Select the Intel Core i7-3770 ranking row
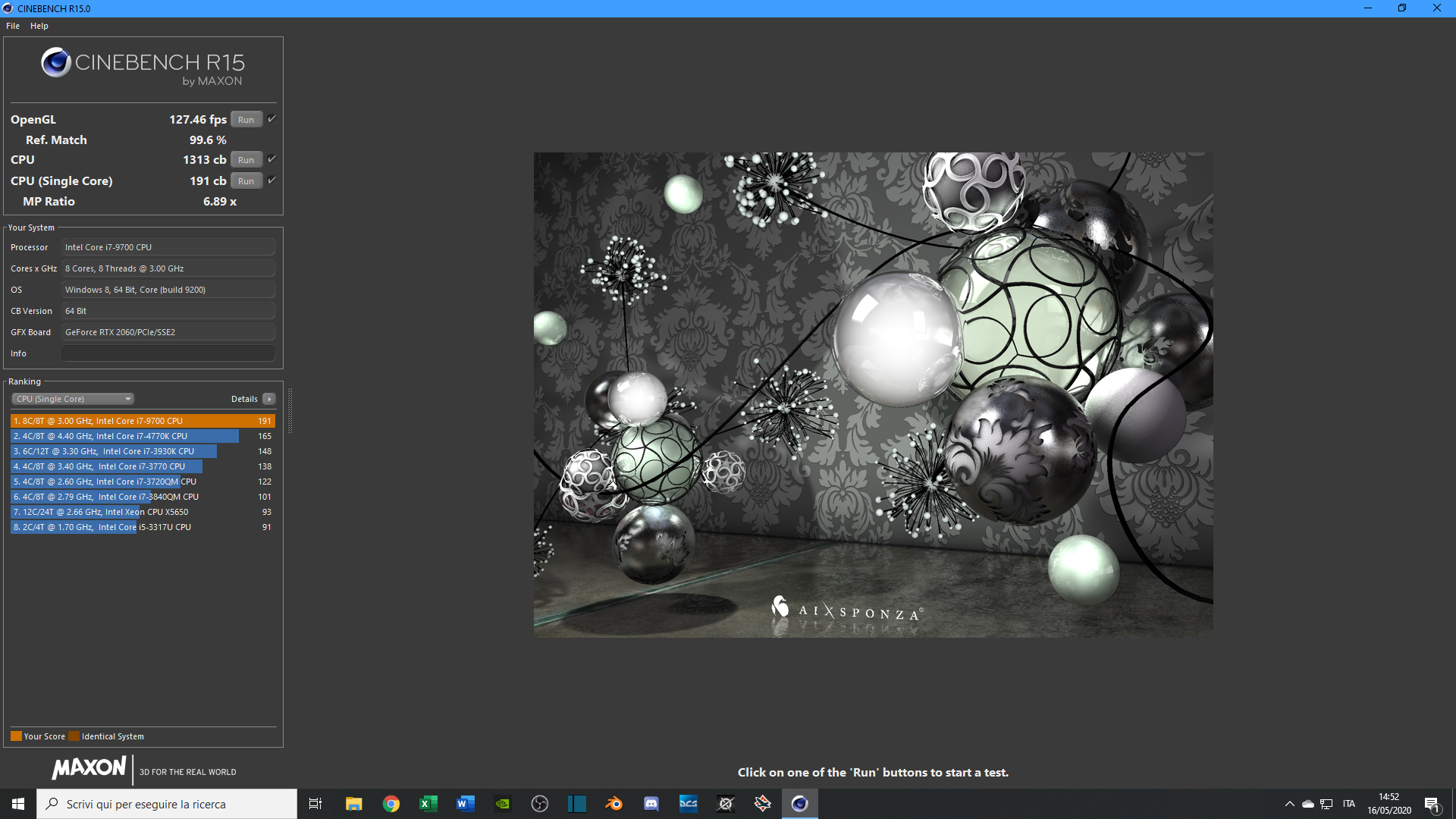The width and height of the screenshot is (1456, 819). [x=143, y=466]
